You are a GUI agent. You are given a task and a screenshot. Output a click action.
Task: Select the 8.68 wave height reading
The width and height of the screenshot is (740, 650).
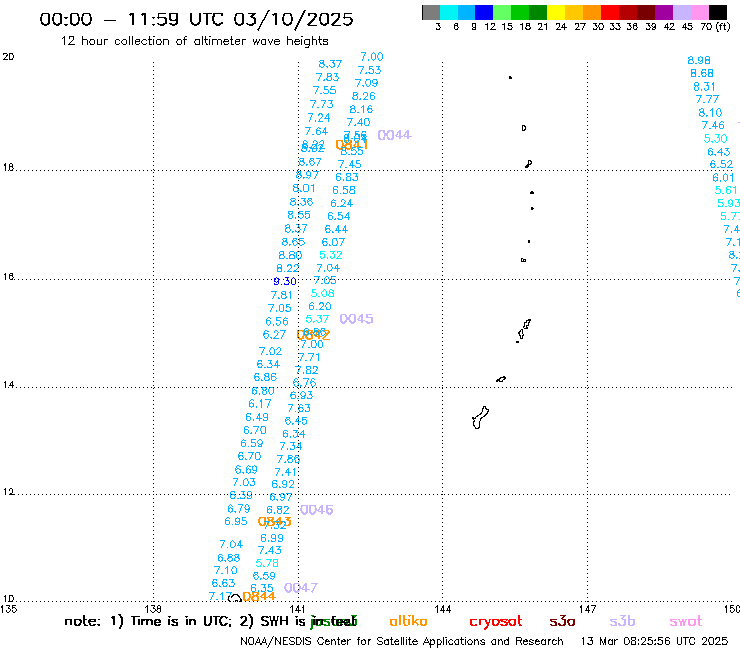702,73
